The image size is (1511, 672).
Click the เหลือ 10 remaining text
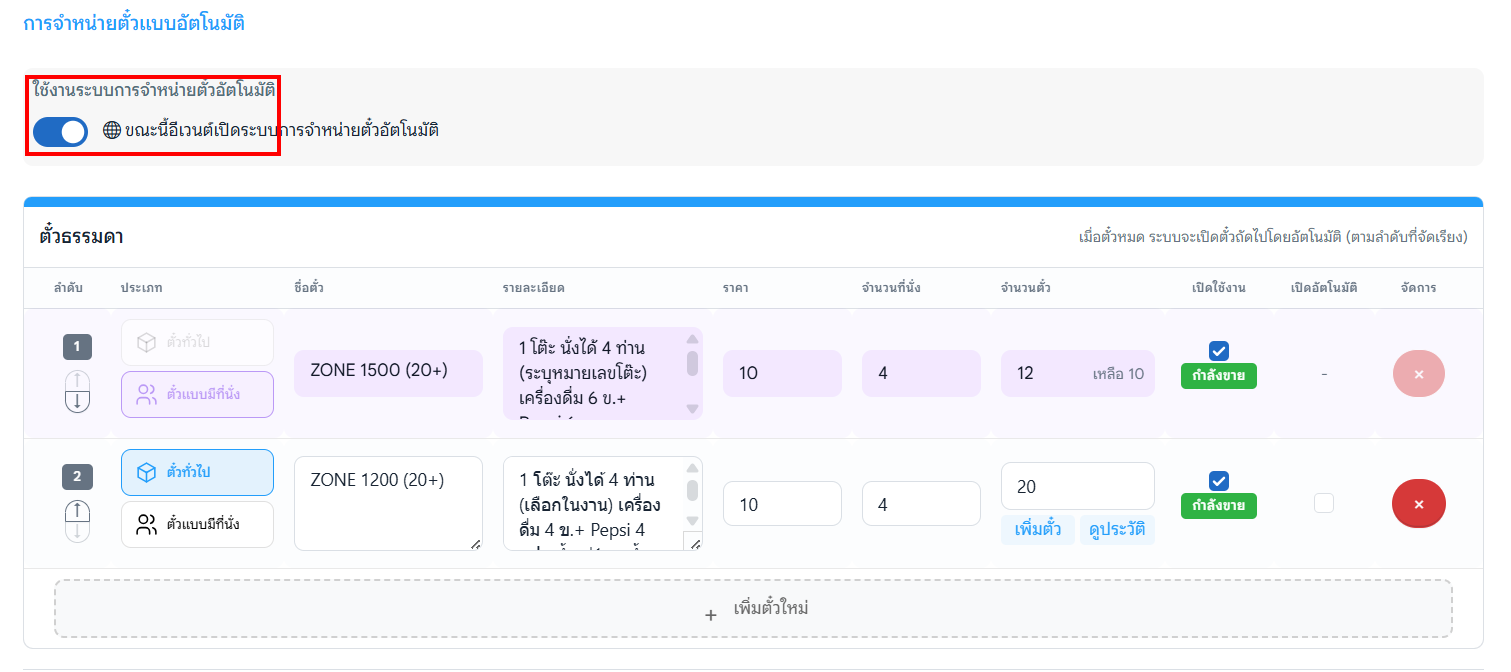click(1118, 374)
